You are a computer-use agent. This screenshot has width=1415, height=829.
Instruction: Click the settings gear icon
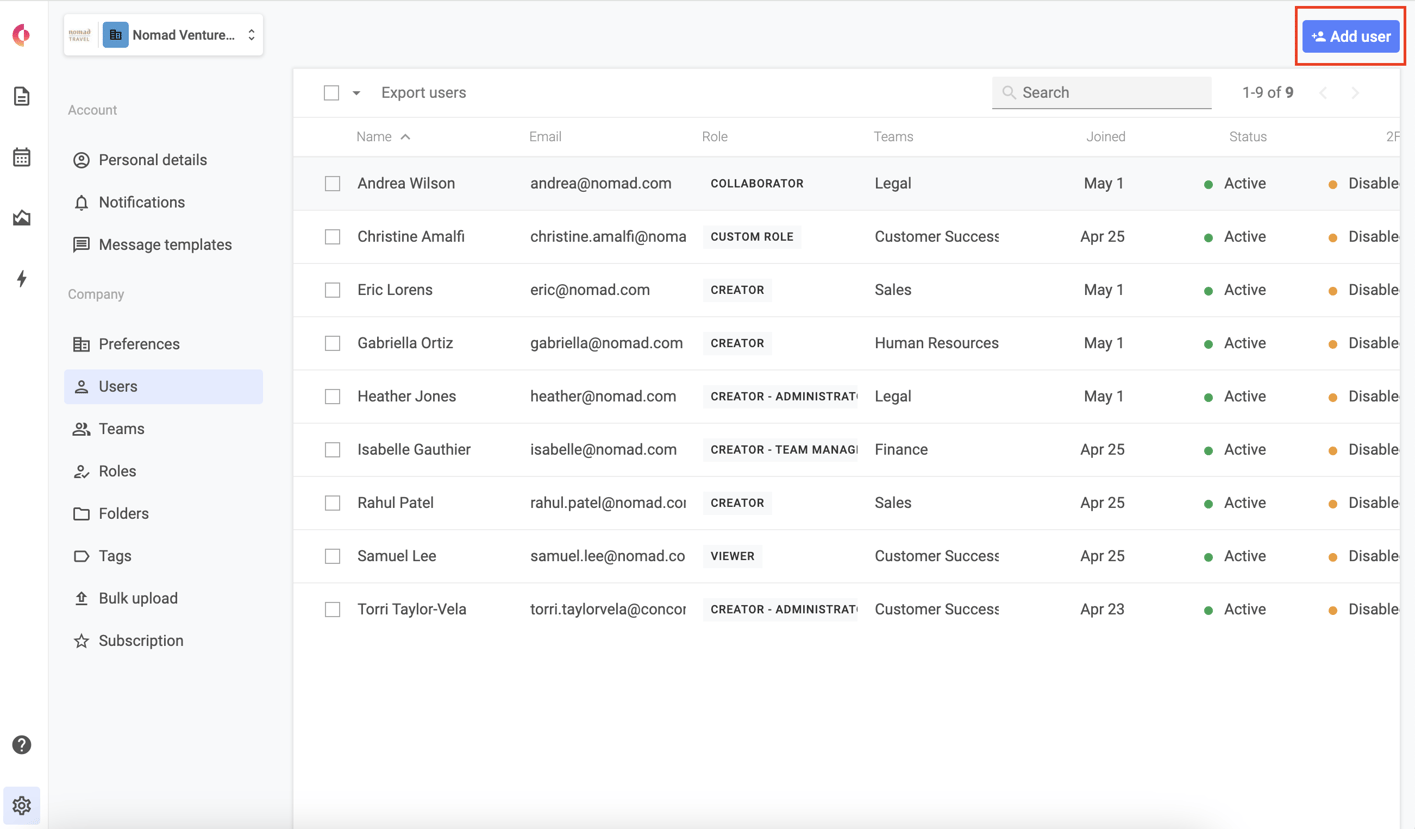click(x=22, y=806)
